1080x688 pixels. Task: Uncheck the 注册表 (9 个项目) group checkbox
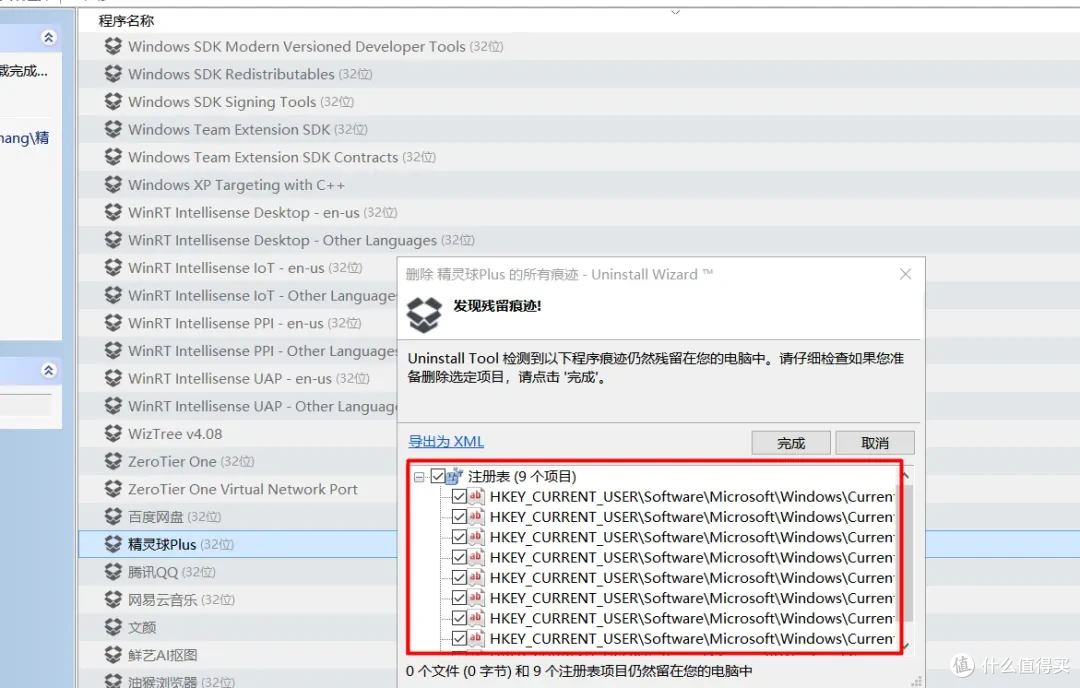438,476
